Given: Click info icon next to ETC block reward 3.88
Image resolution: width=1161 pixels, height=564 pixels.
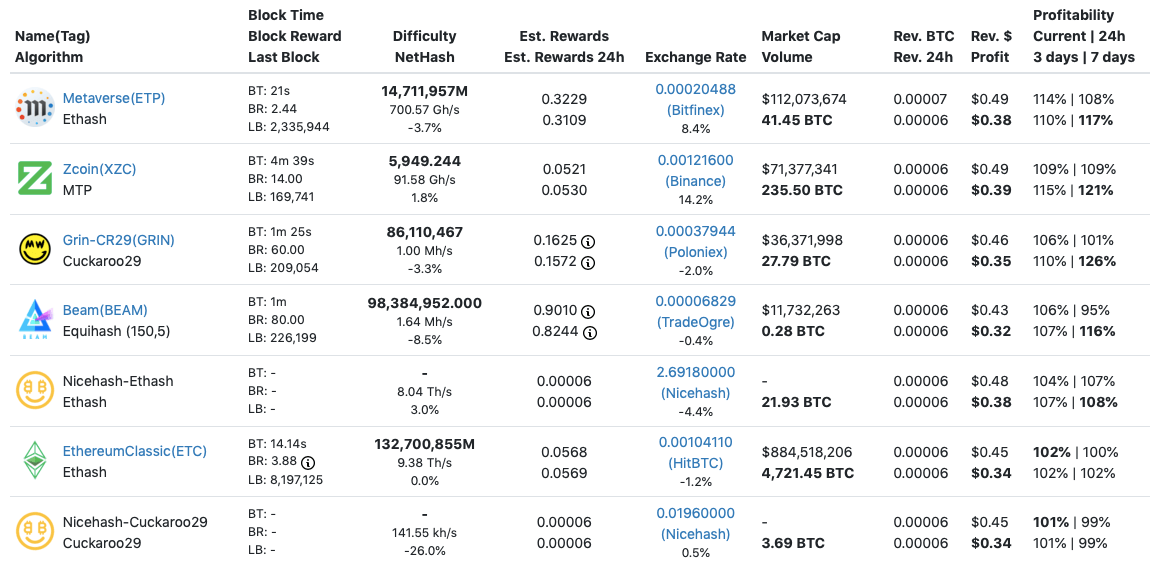Looking at the screenshot, I should pos(308,463).
